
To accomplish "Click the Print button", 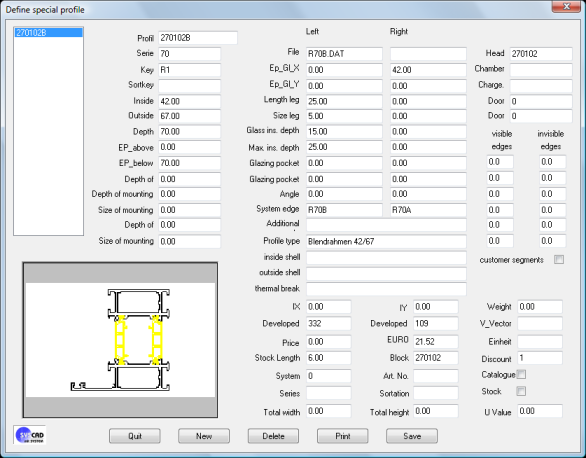I will [x=343, y=436].
